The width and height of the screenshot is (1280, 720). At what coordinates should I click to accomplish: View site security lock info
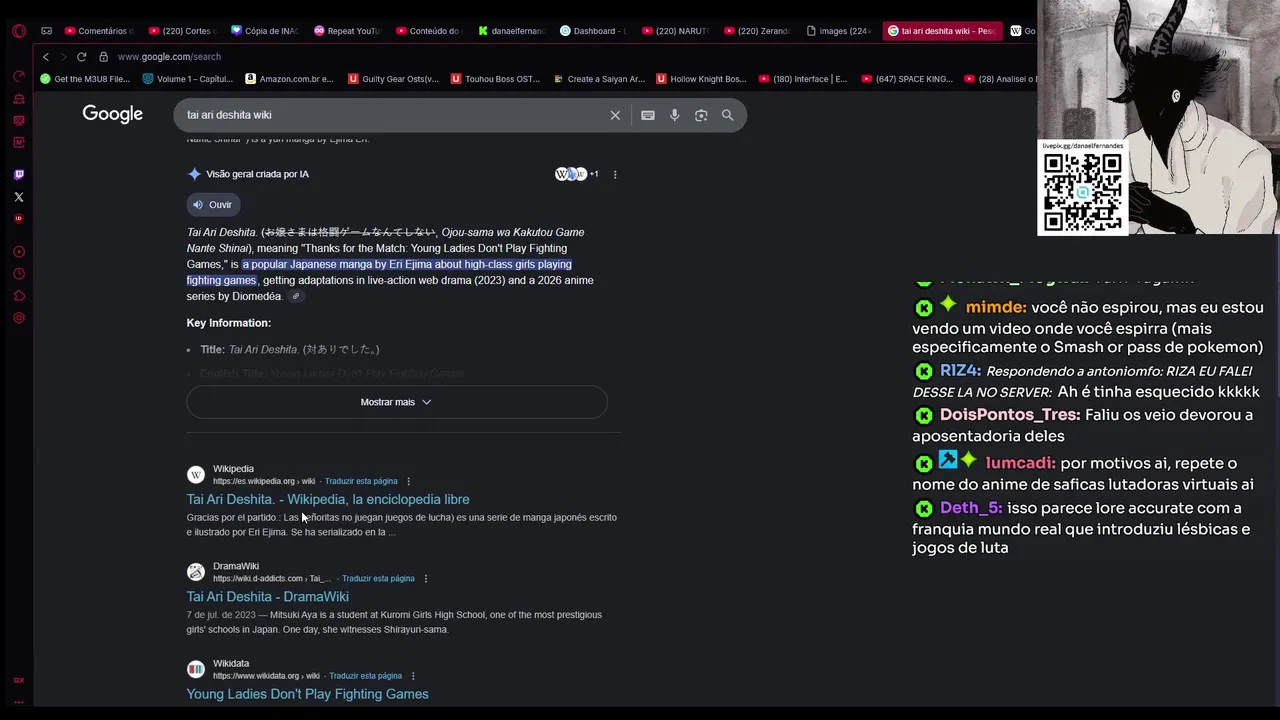click(x=103, y=57)
